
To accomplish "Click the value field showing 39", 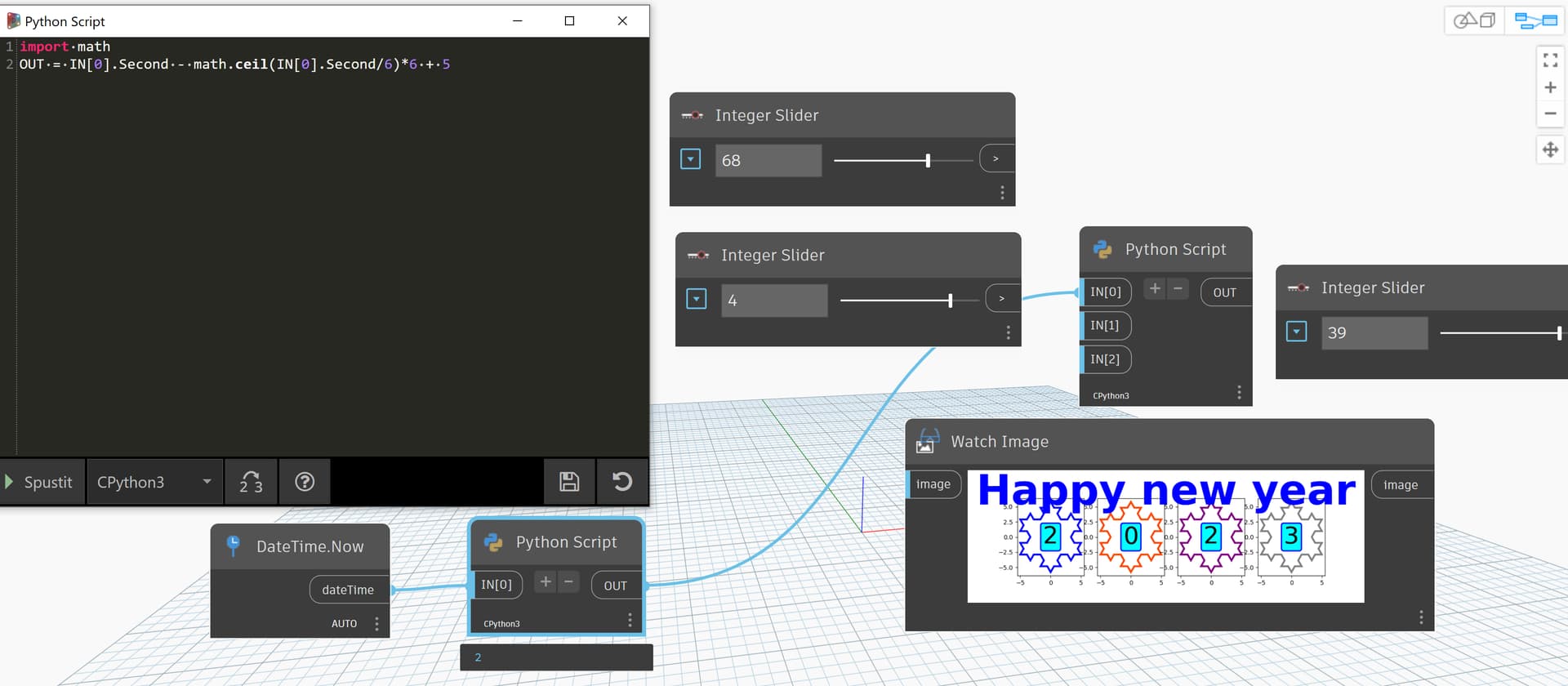I will pyautogui.click(x=1374, y=333).
